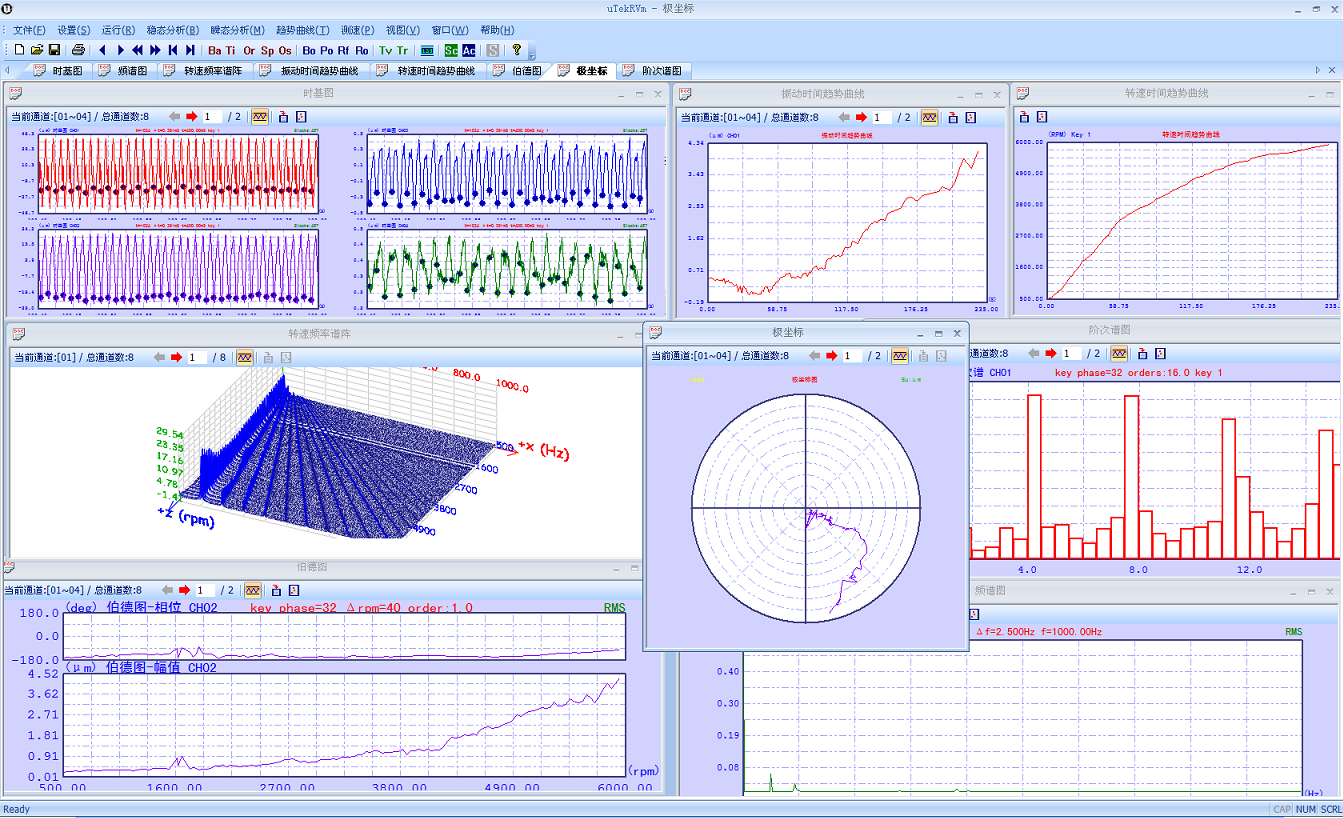
Task: Click the skip-to-last-record playback icon
Action: (190, 50)
